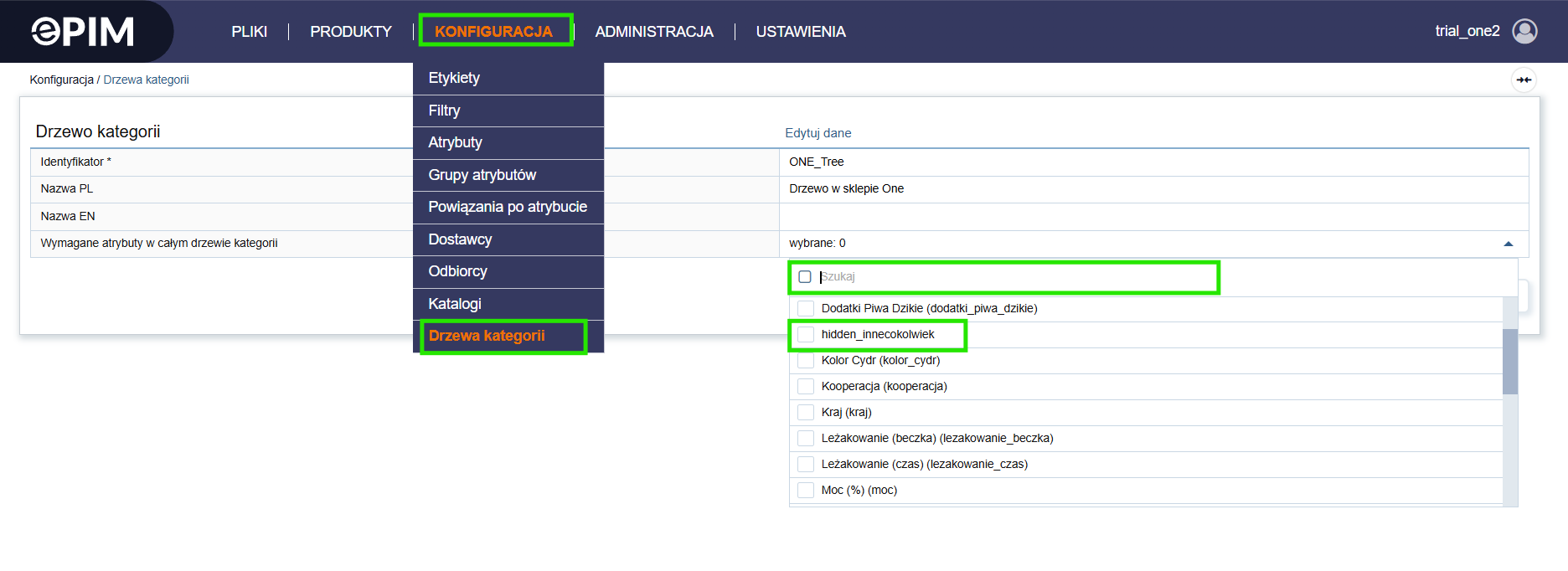The image size is (1568, 571).
Task: Click the Konfiguracja breadcrumb
Action: click(62, 80)
